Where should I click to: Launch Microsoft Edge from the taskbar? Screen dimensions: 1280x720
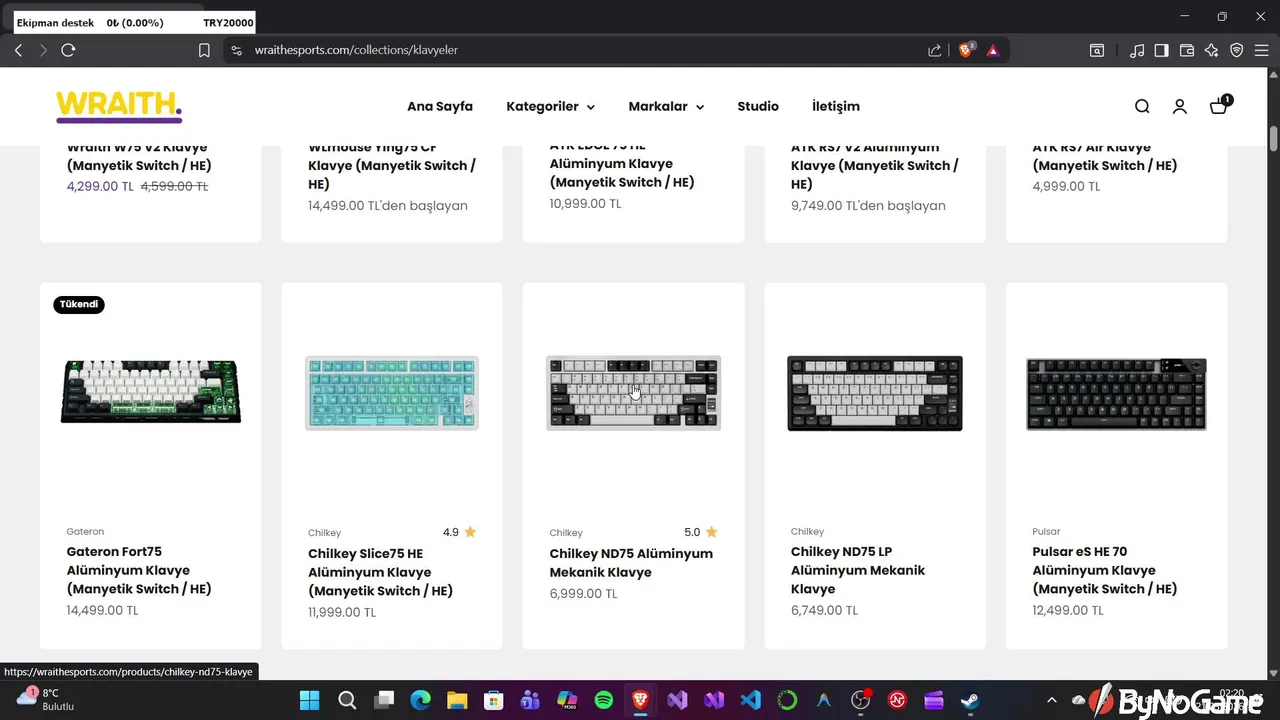point(420,700)
